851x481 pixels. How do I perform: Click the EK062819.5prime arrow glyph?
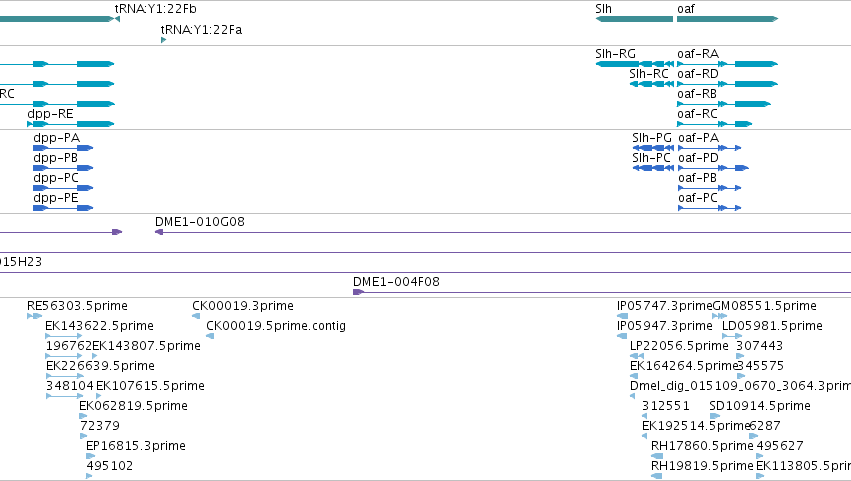click(83, 416)
